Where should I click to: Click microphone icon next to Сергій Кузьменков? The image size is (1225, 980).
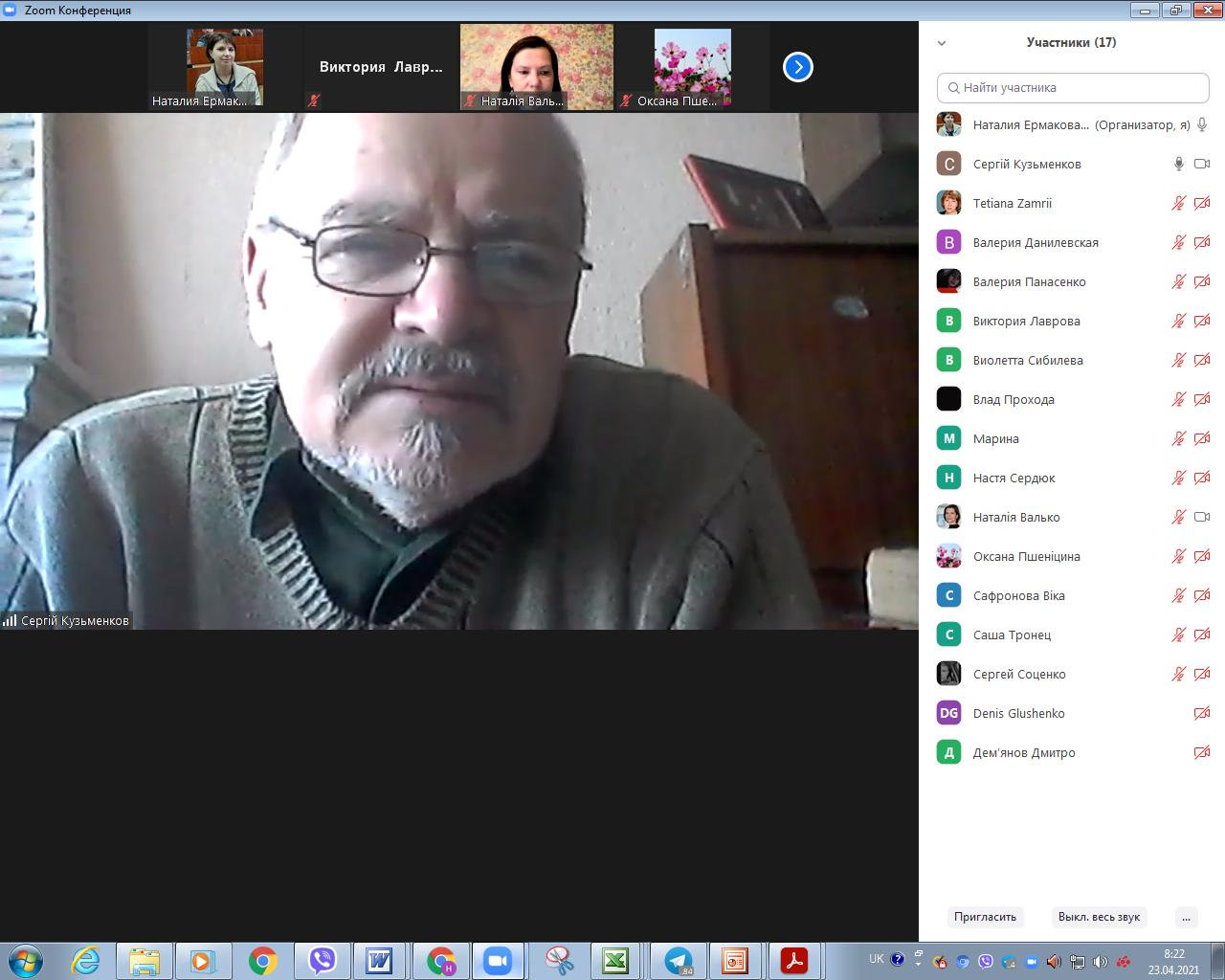(x=1179, y=164)
